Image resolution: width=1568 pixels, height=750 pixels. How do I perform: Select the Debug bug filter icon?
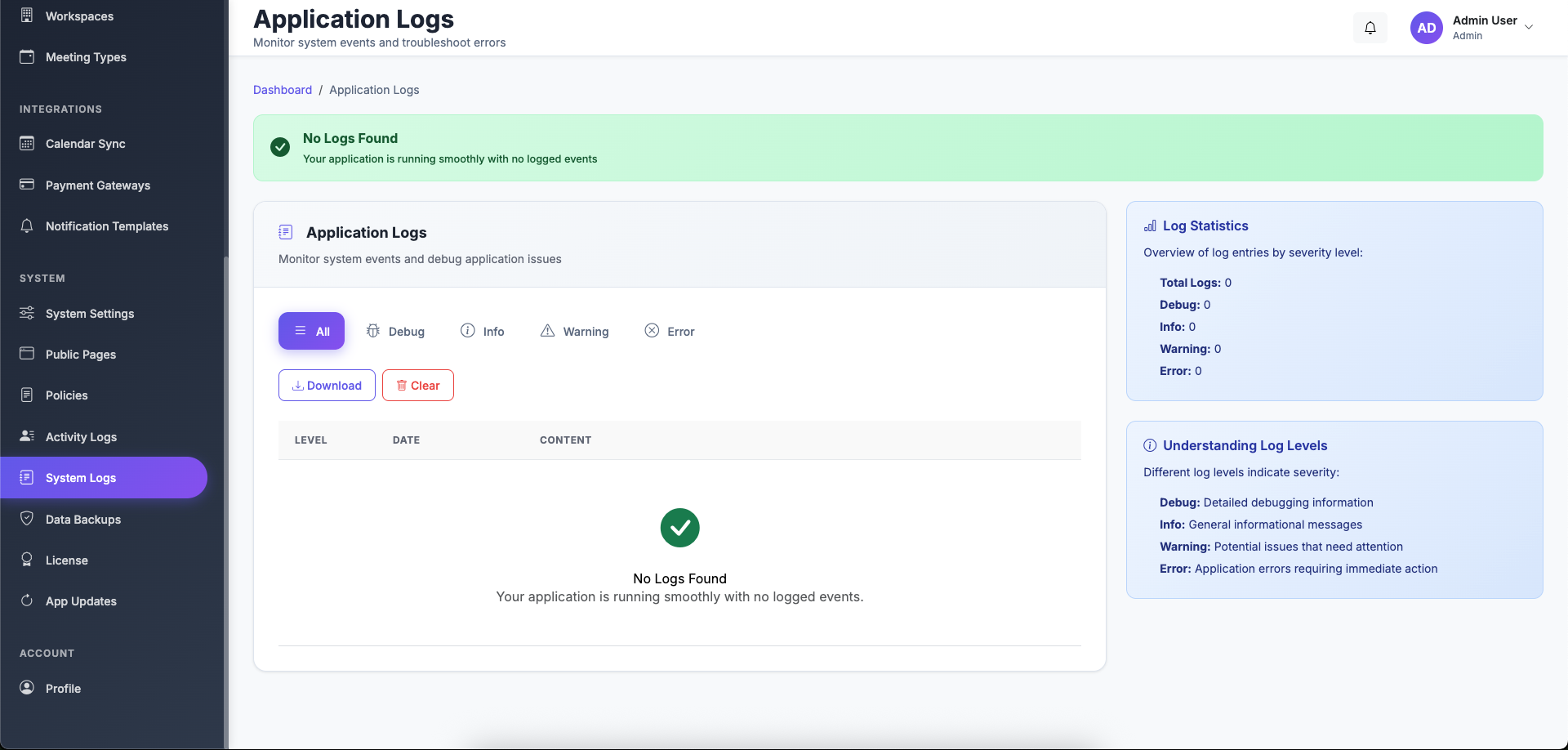[x=374, y=331]
